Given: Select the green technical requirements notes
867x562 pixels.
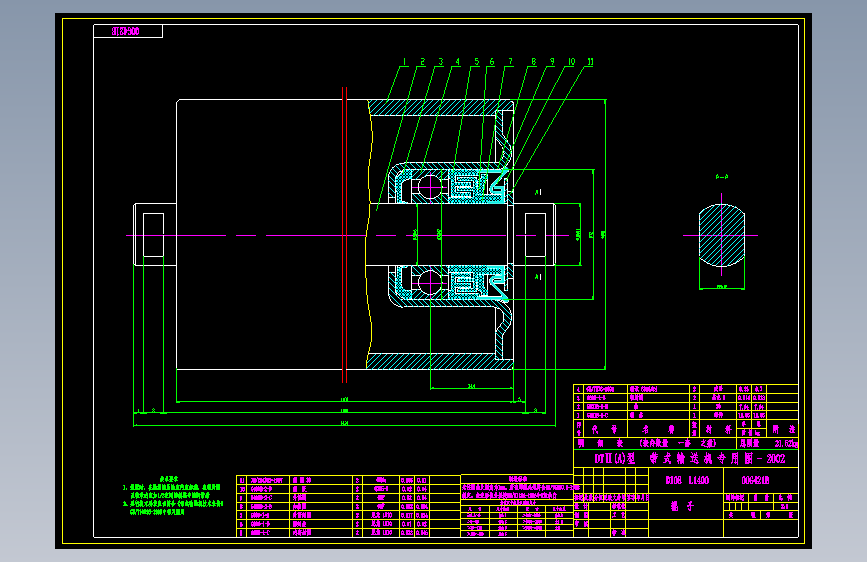Looking at the screenshot, I should (173, 496).
